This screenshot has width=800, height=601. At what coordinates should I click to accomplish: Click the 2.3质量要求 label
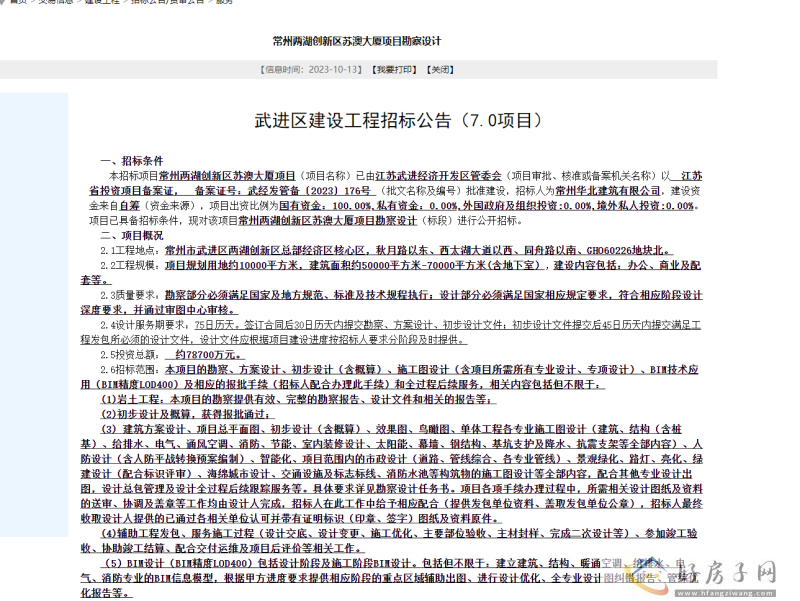[x=130, y=295]
